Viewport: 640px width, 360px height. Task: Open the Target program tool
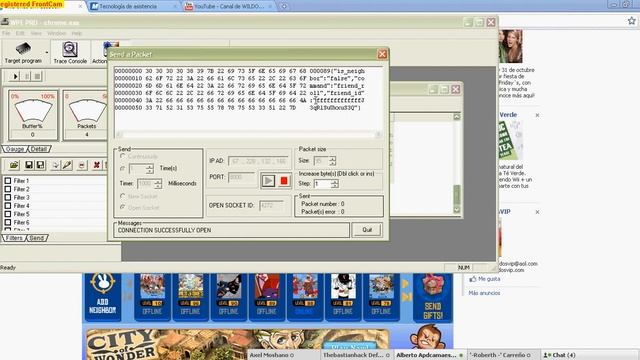point(23,53)
